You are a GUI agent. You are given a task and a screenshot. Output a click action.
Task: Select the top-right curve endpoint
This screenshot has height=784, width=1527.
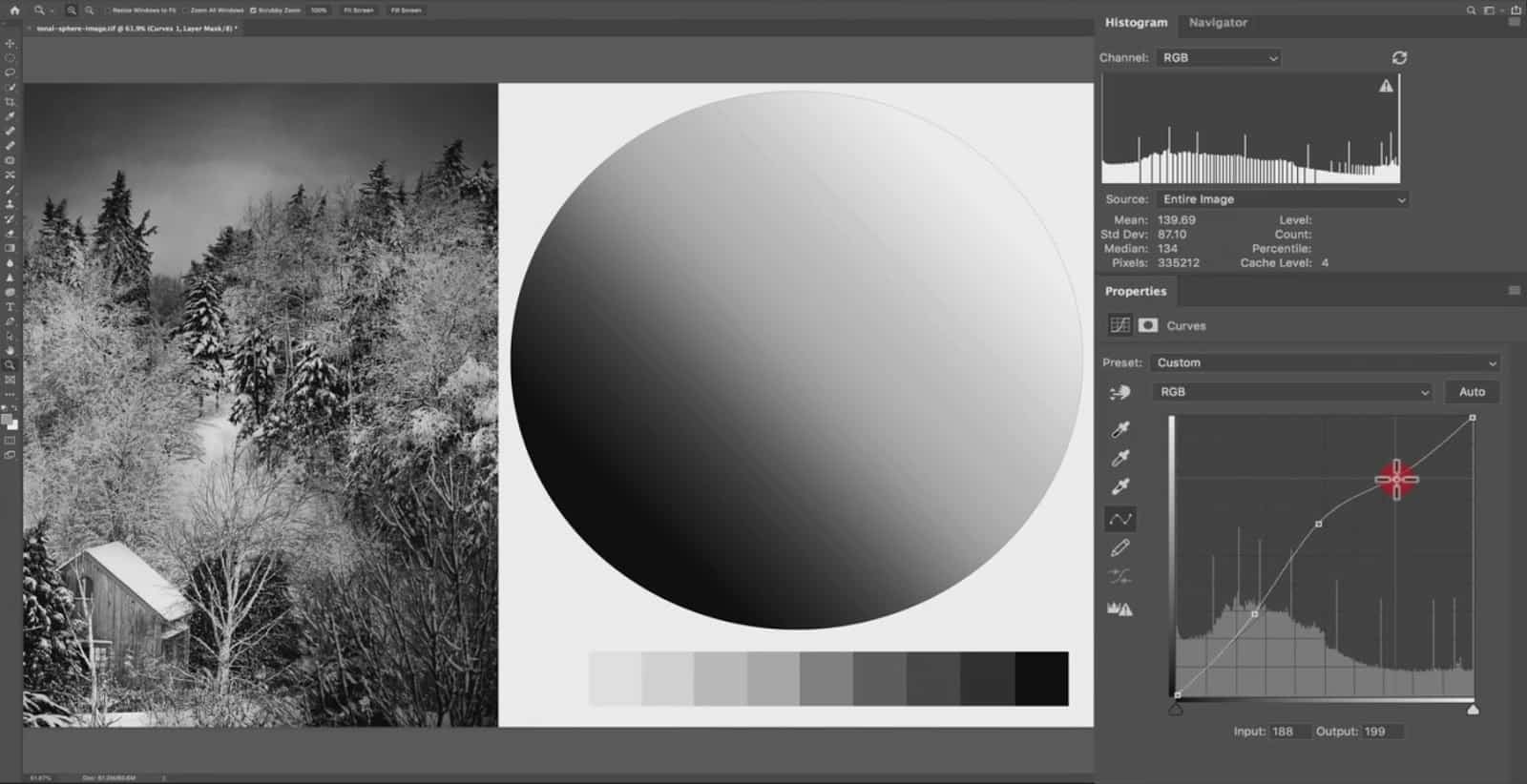coord(1473,418)
